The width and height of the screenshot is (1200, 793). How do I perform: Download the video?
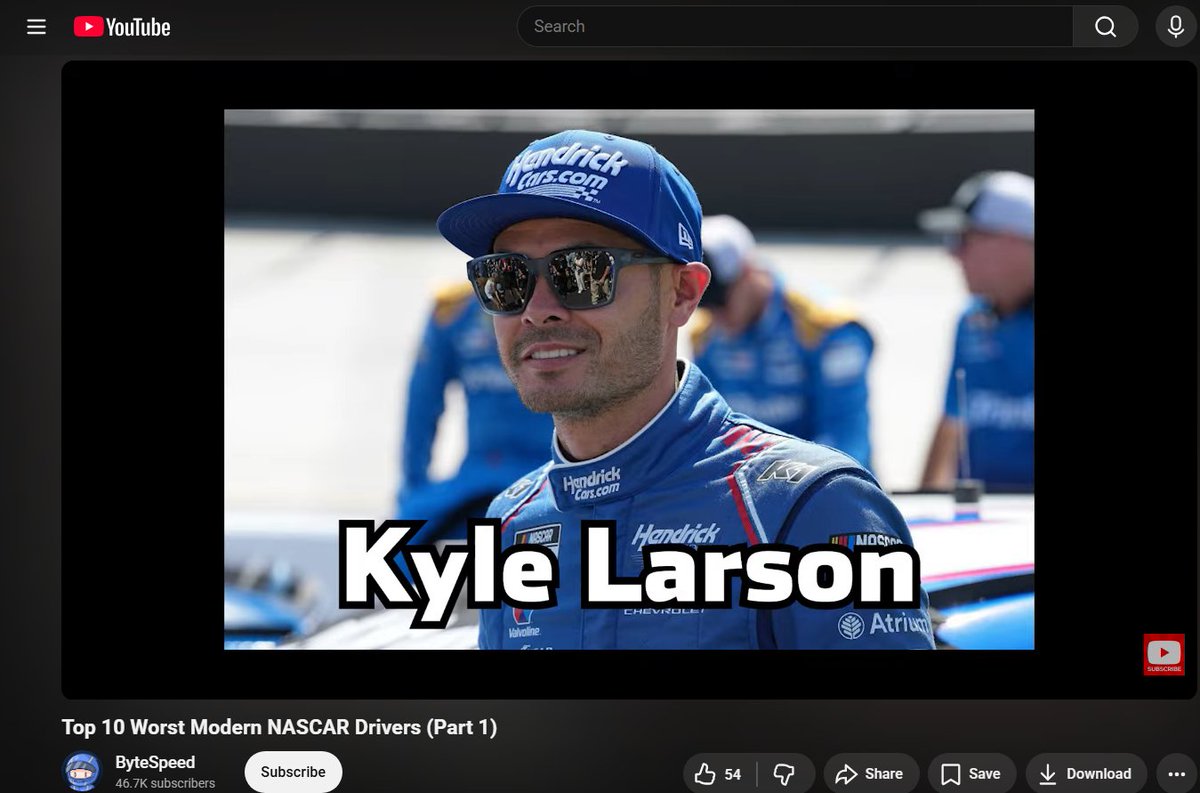point(1085,774)
